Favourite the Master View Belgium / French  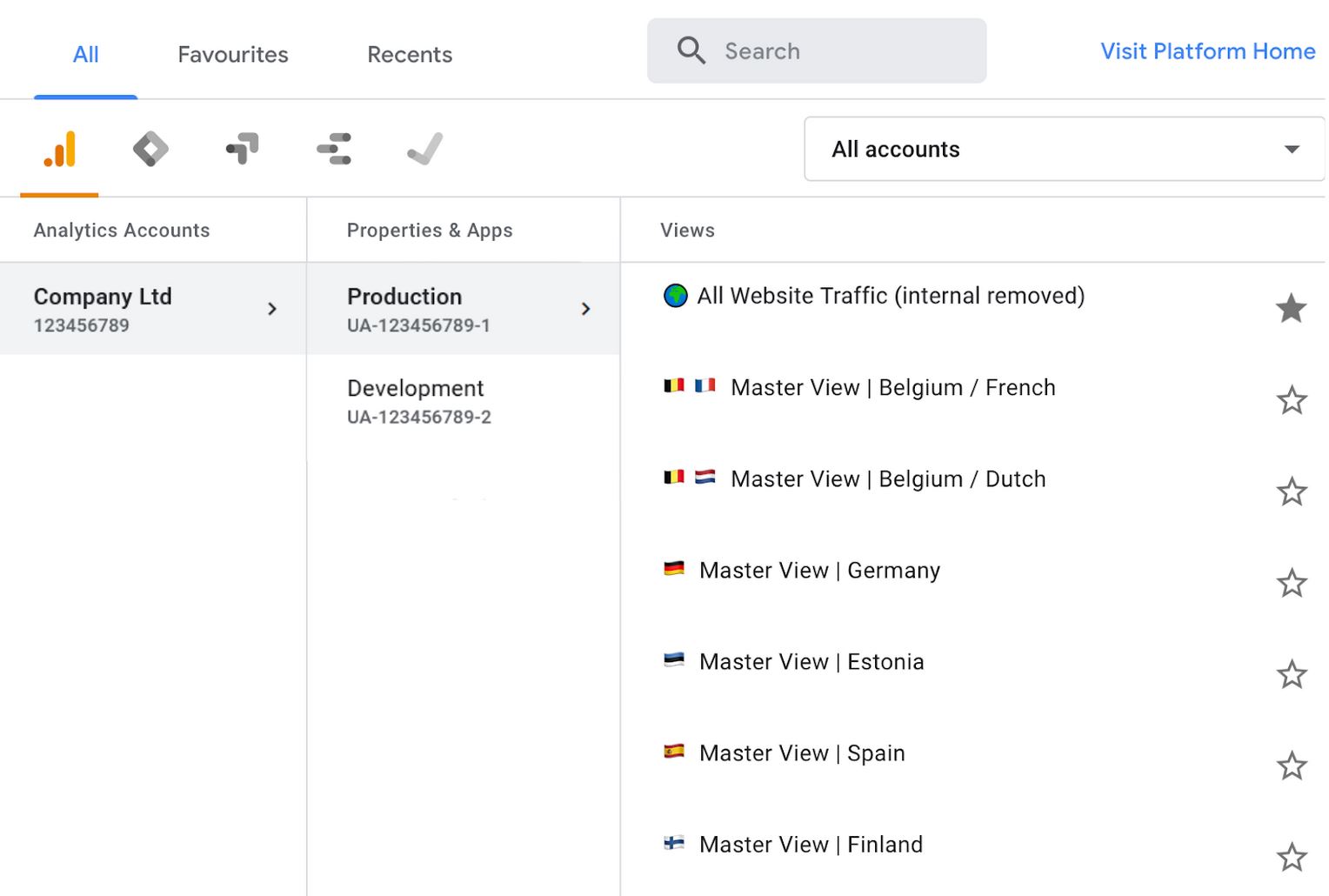[x=1291, y=400]
